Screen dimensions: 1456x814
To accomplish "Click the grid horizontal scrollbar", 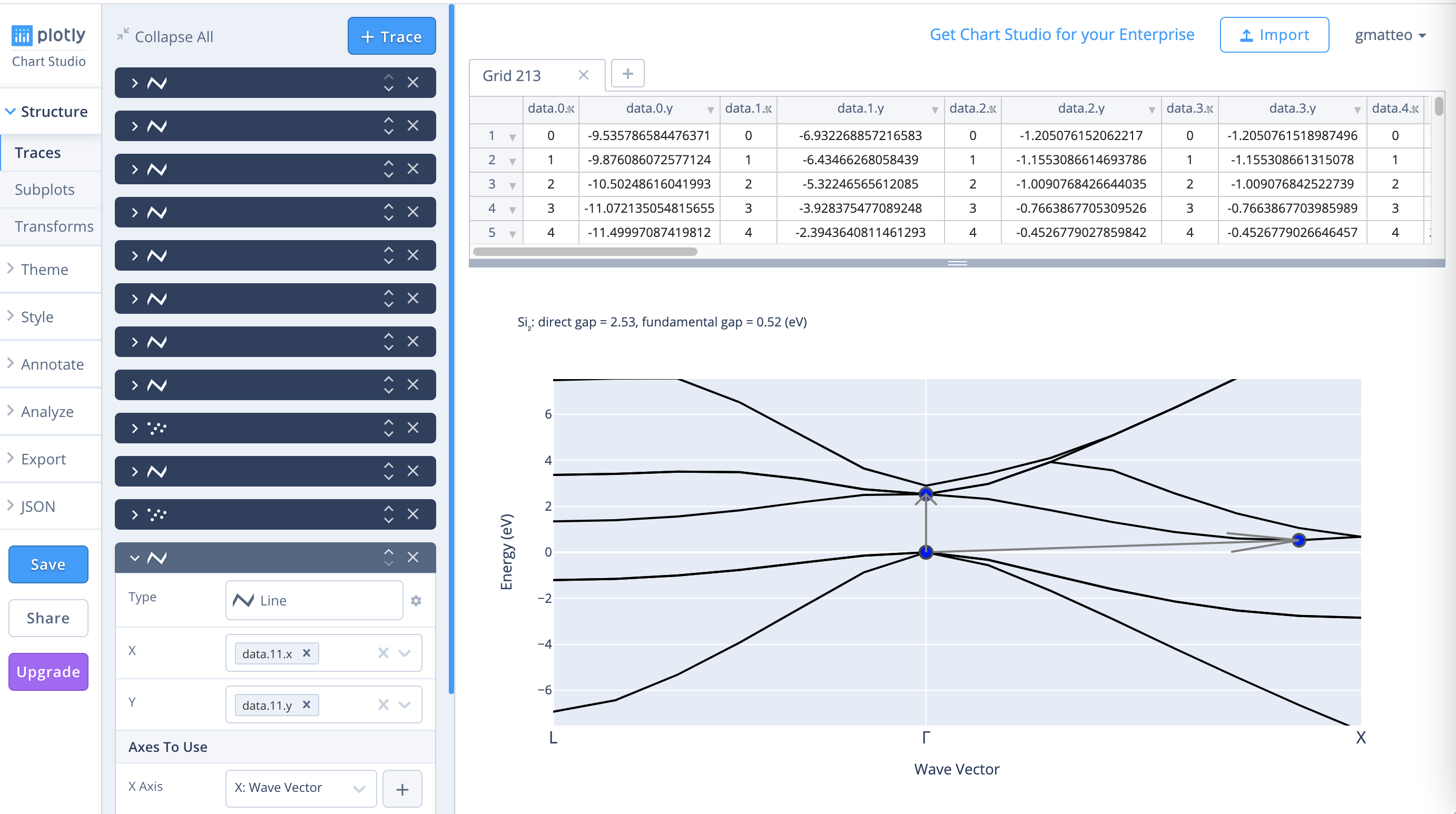I will click(585, 252).
